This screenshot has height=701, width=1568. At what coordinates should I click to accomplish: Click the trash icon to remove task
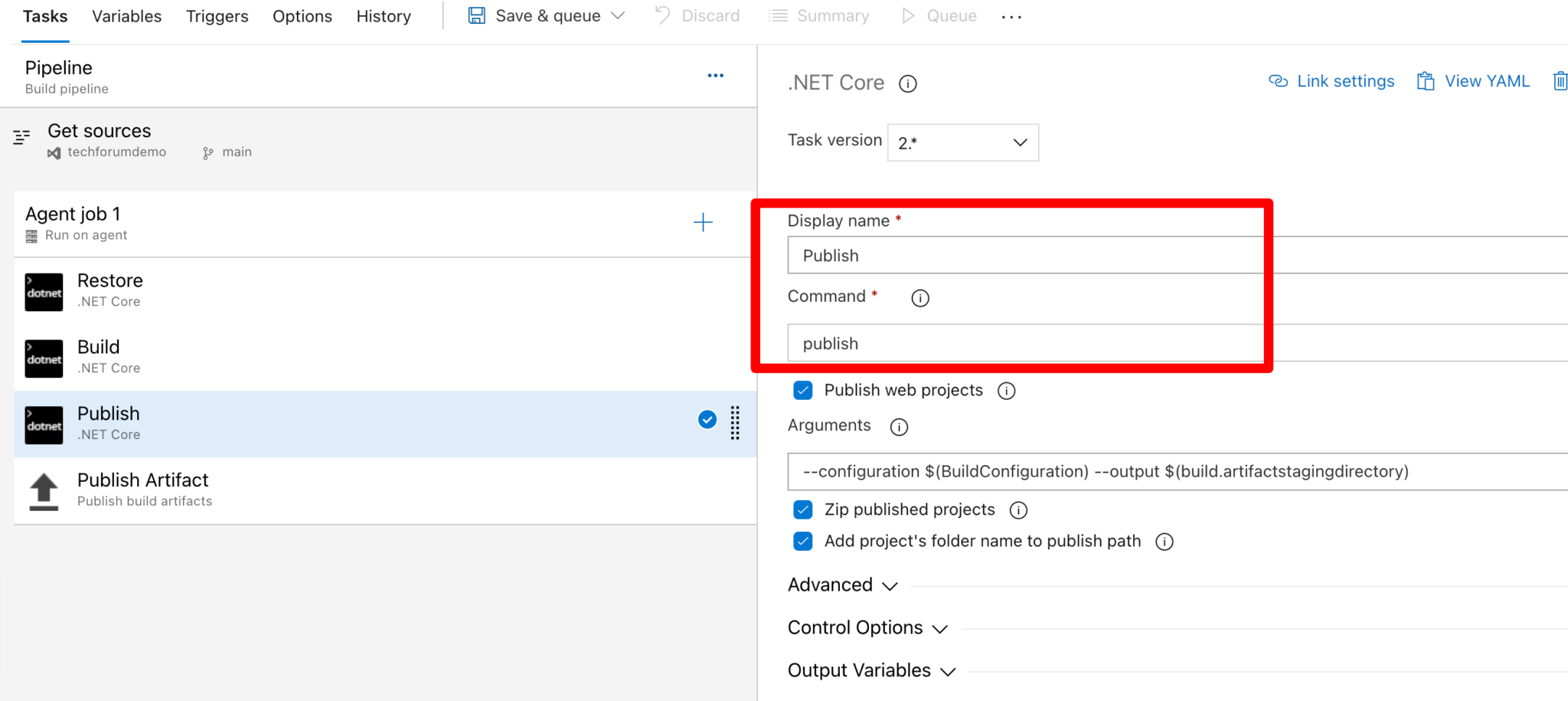[x=1559, y=81]
